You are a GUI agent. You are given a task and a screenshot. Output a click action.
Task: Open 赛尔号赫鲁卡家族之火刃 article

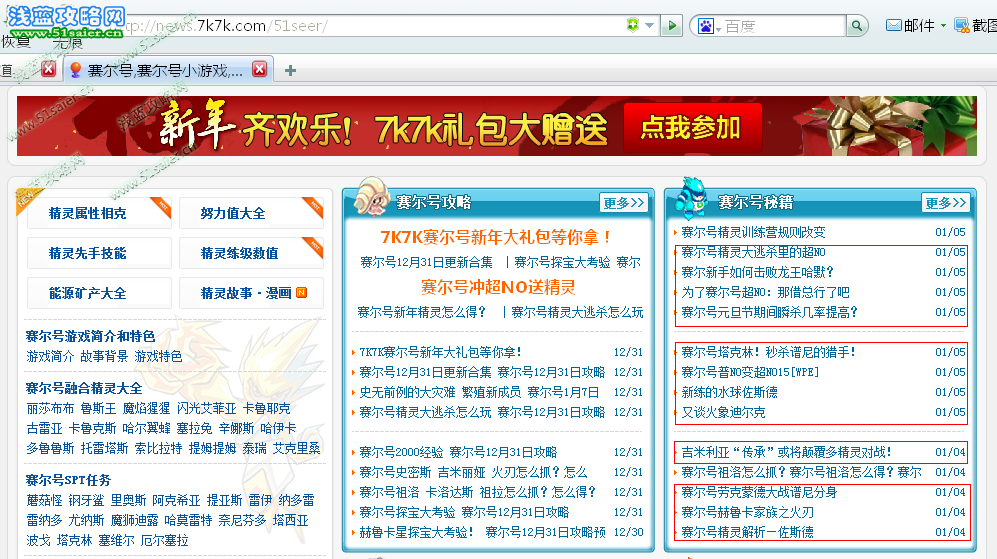(747, 513)
